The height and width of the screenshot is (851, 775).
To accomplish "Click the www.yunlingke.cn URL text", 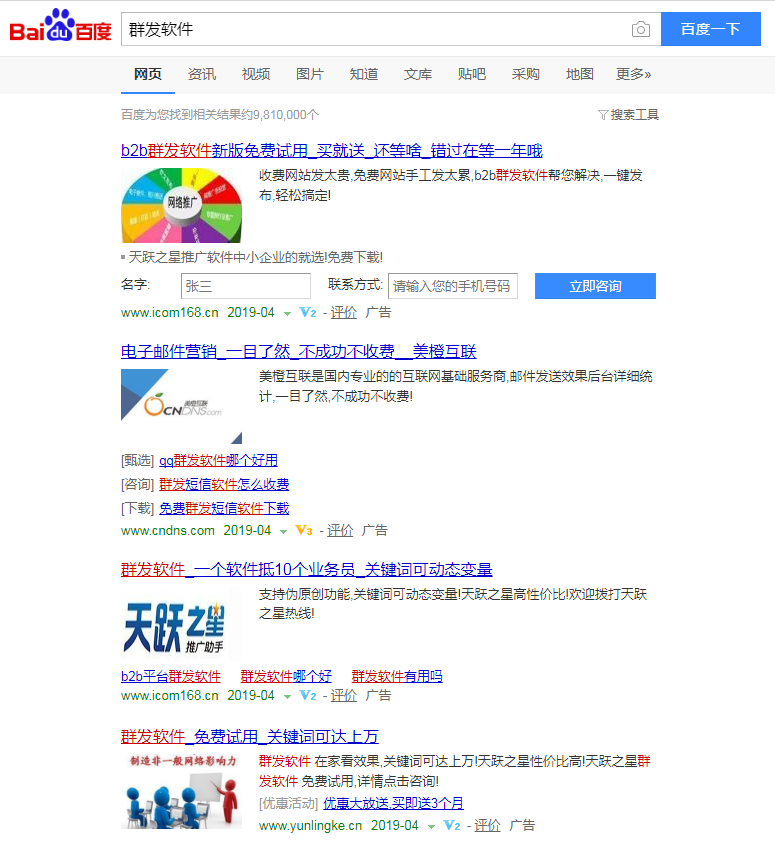I will 310,825.
